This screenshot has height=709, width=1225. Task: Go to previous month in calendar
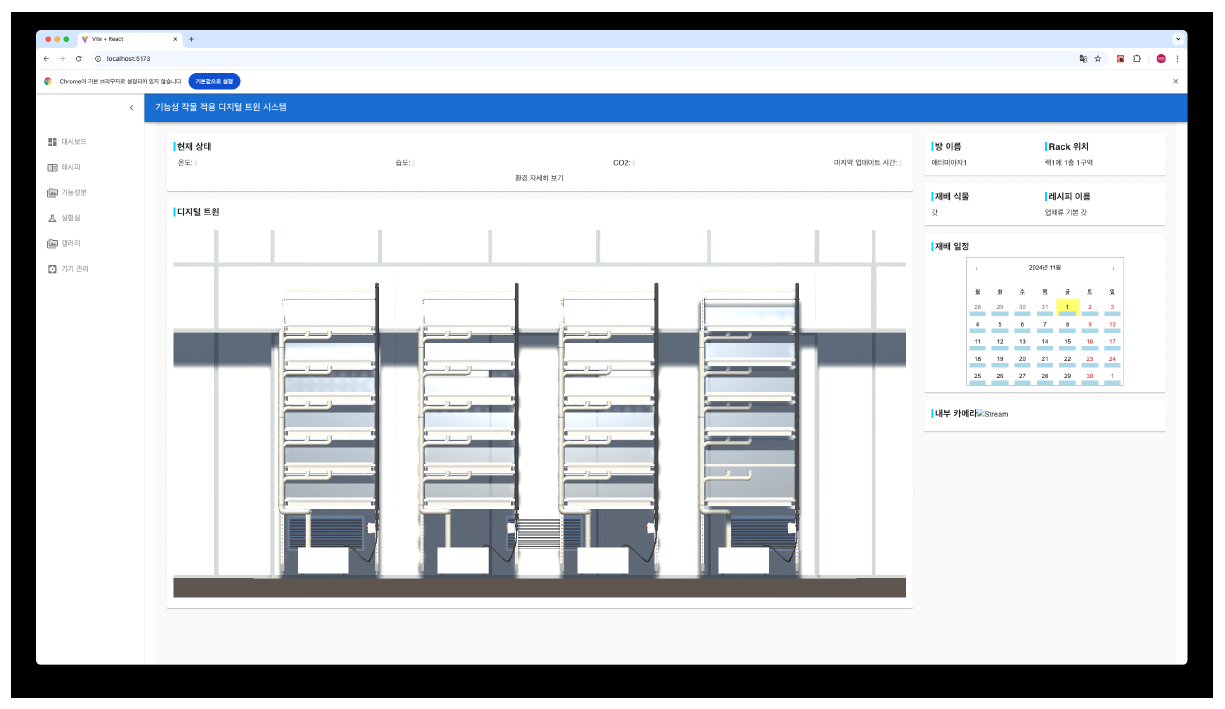coord(976,268)
